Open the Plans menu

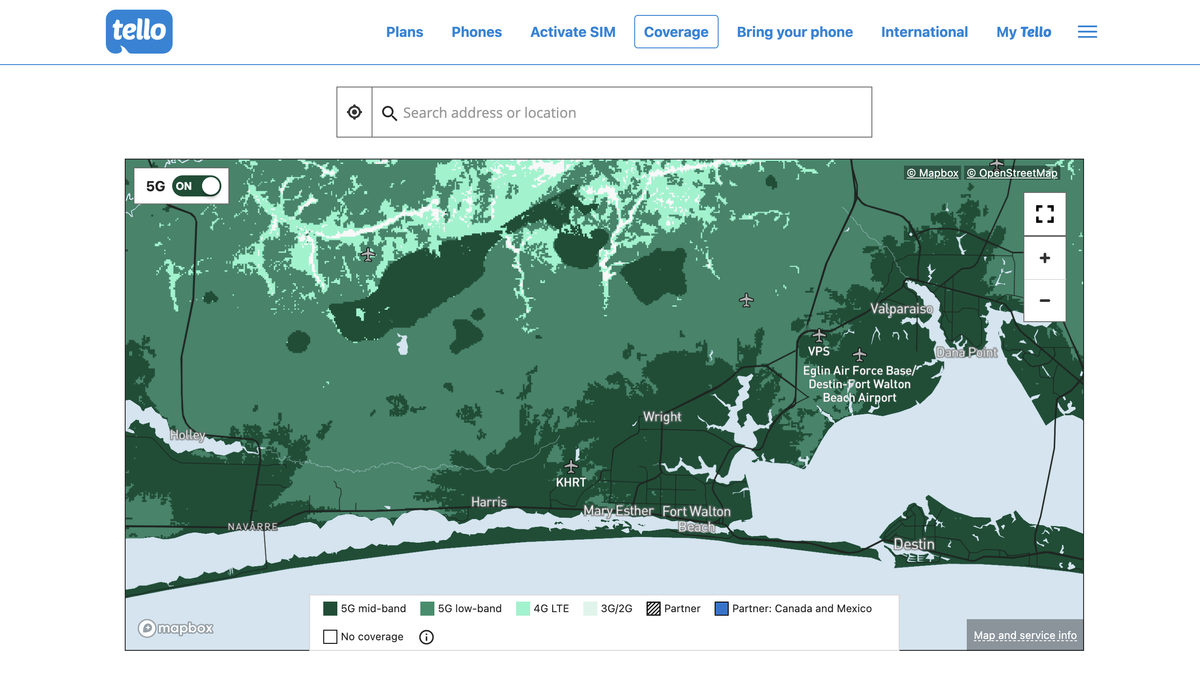[404, 32]
